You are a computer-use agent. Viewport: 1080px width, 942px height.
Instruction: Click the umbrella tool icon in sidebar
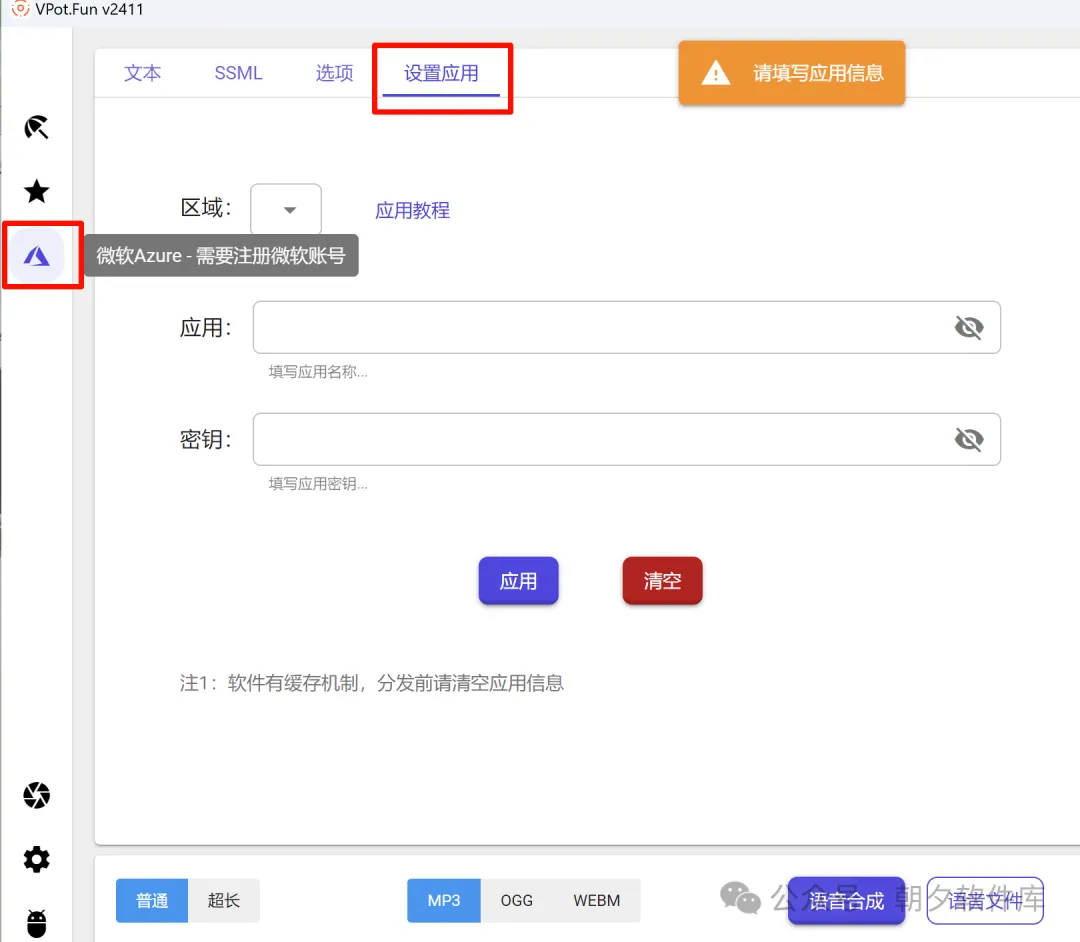click(36, 127)
